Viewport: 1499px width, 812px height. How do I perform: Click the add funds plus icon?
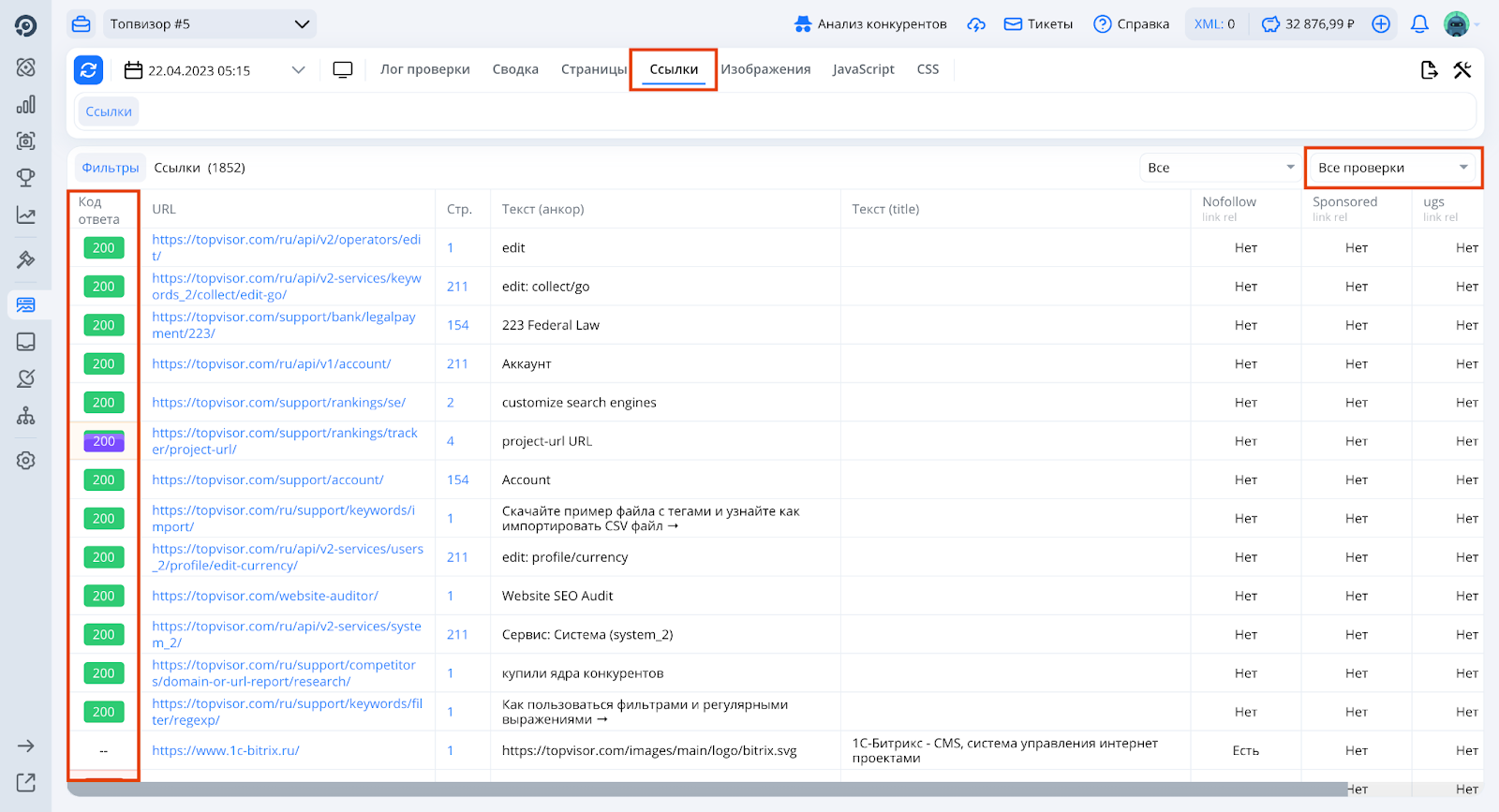(1381, 24)
